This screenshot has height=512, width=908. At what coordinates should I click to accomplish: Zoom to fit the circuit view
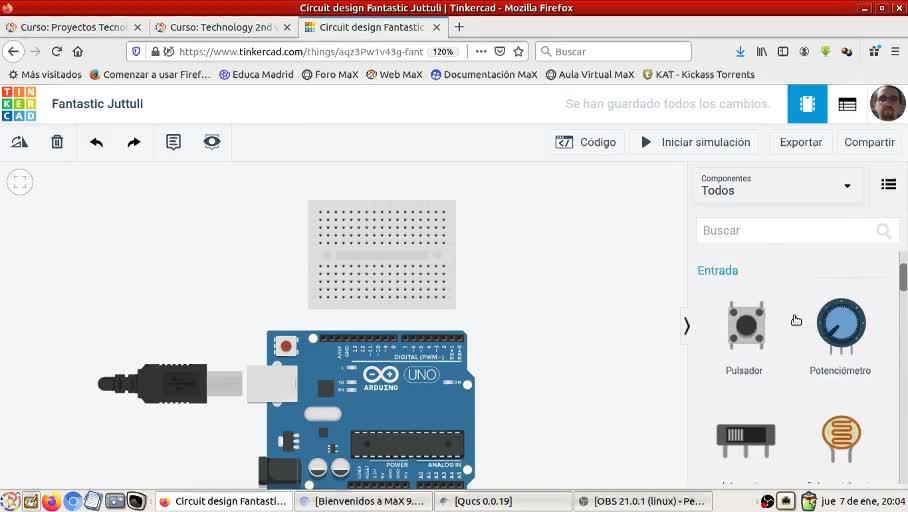click(20, 182)
